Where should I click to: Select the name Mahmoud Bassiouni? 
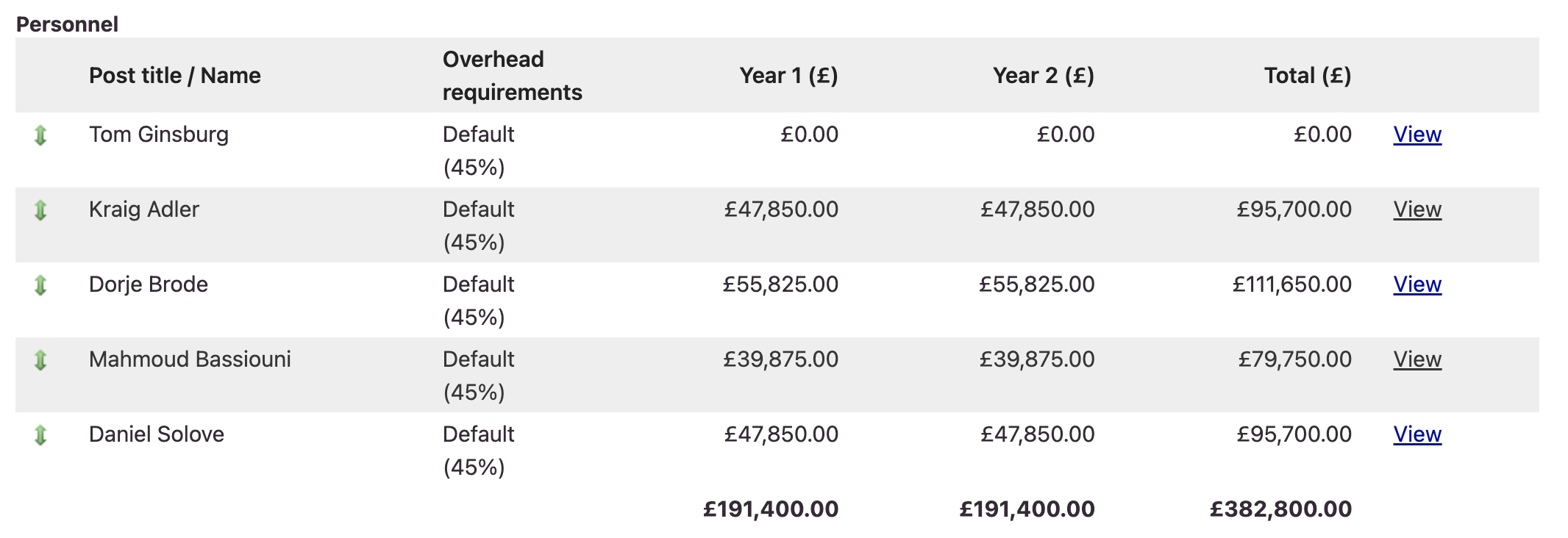pos(190,359)
